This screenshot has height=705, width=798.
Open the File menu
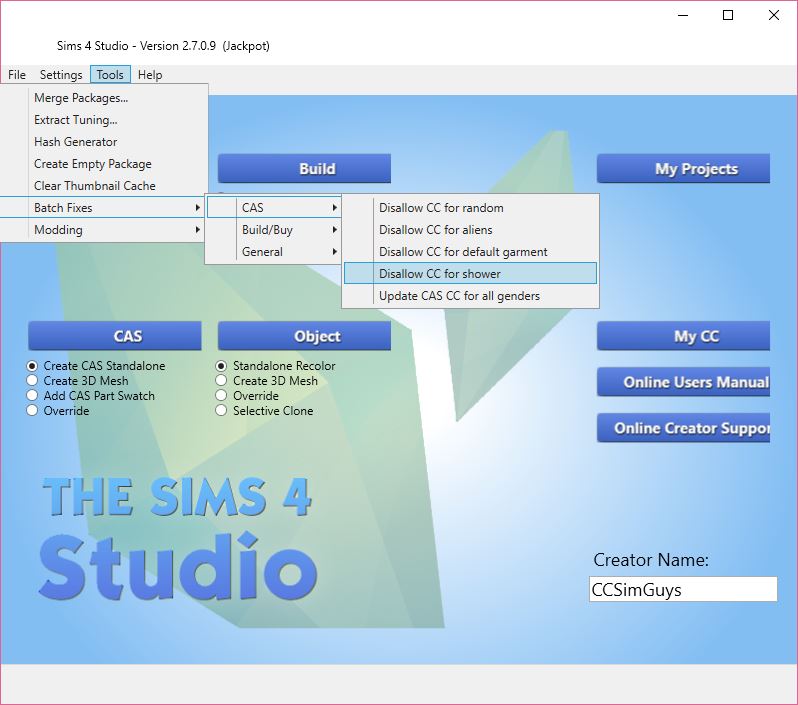(x=17, y=75)
